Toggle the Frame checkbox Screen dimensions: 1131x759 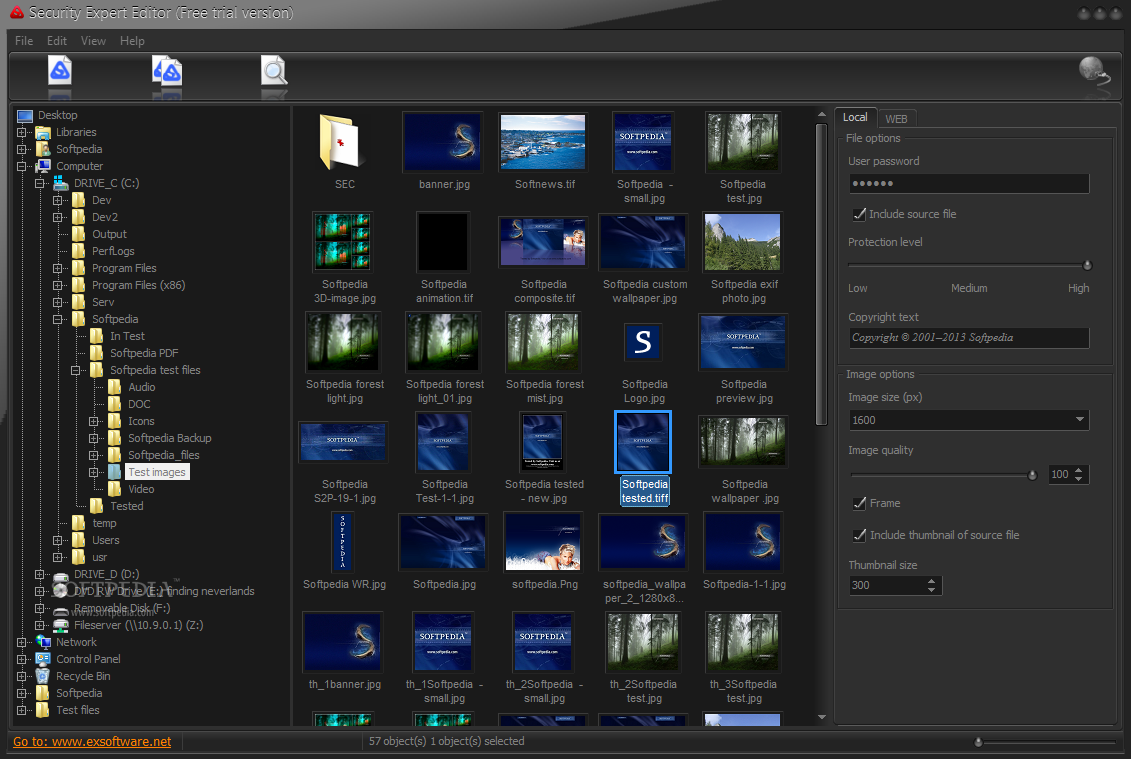point(859,503)
